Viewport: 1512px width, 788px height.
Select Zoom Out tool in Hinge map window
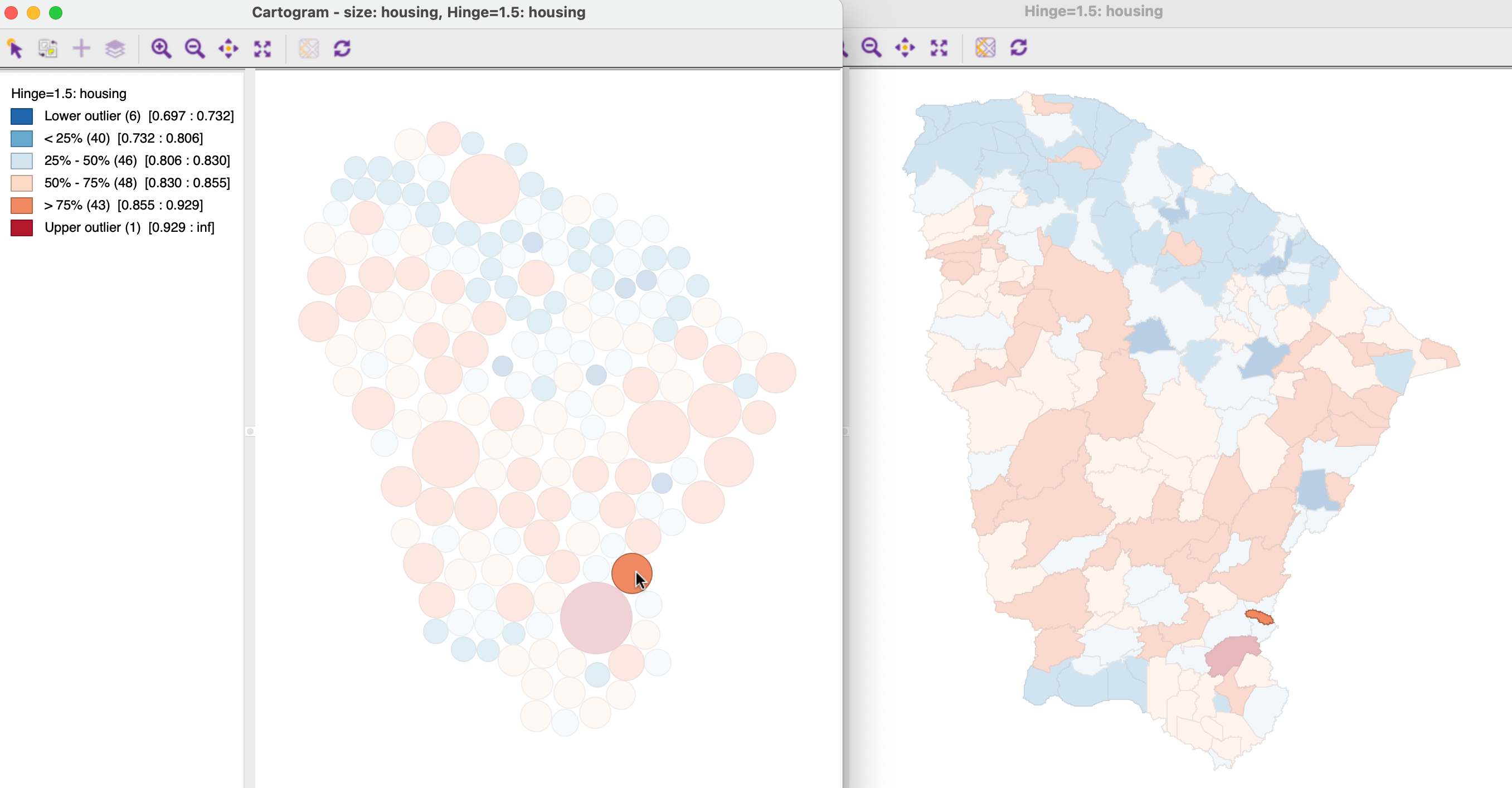point(871,47)
